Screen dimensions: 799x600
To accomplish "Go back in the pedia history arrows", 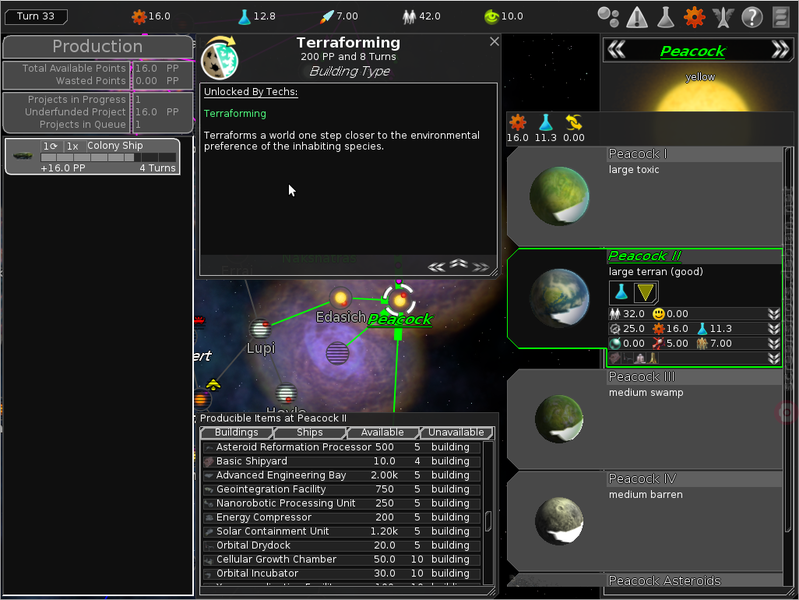I will click(x=436, y=267).
